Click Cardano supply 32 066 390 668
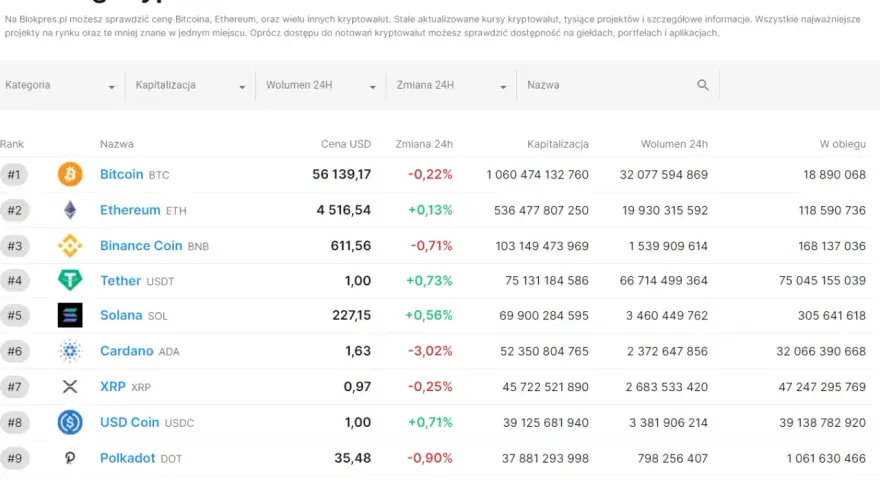The image size is (880, 480). (821, 351)
